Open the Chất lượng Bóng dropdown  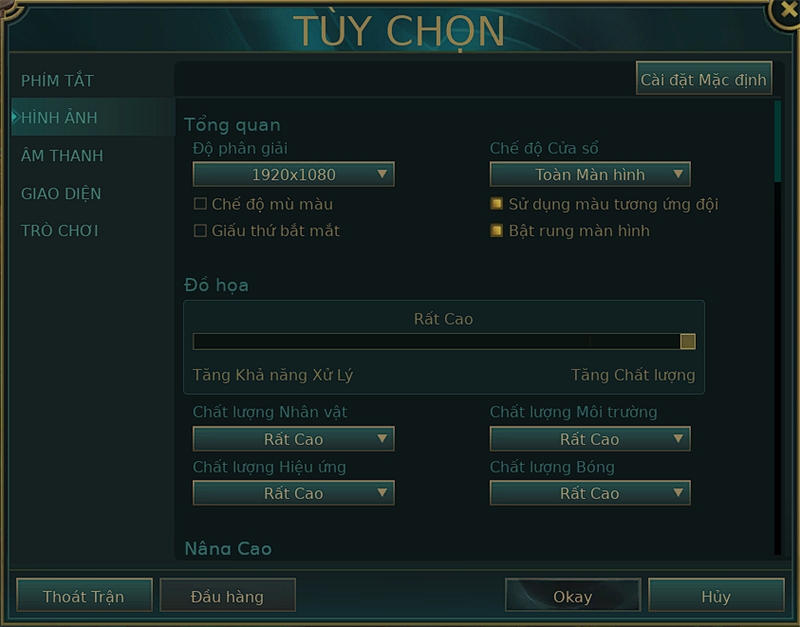[x=589, y=492]
